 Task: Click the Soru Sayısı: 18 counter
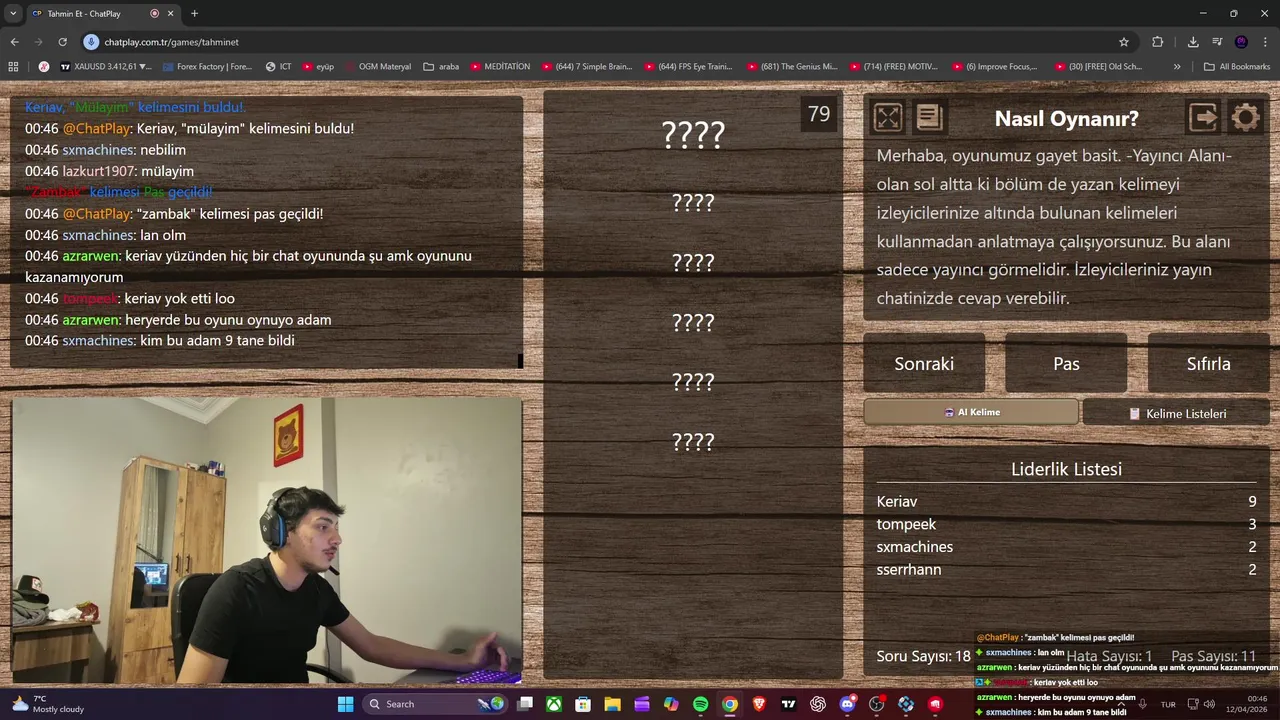(924, 656)
